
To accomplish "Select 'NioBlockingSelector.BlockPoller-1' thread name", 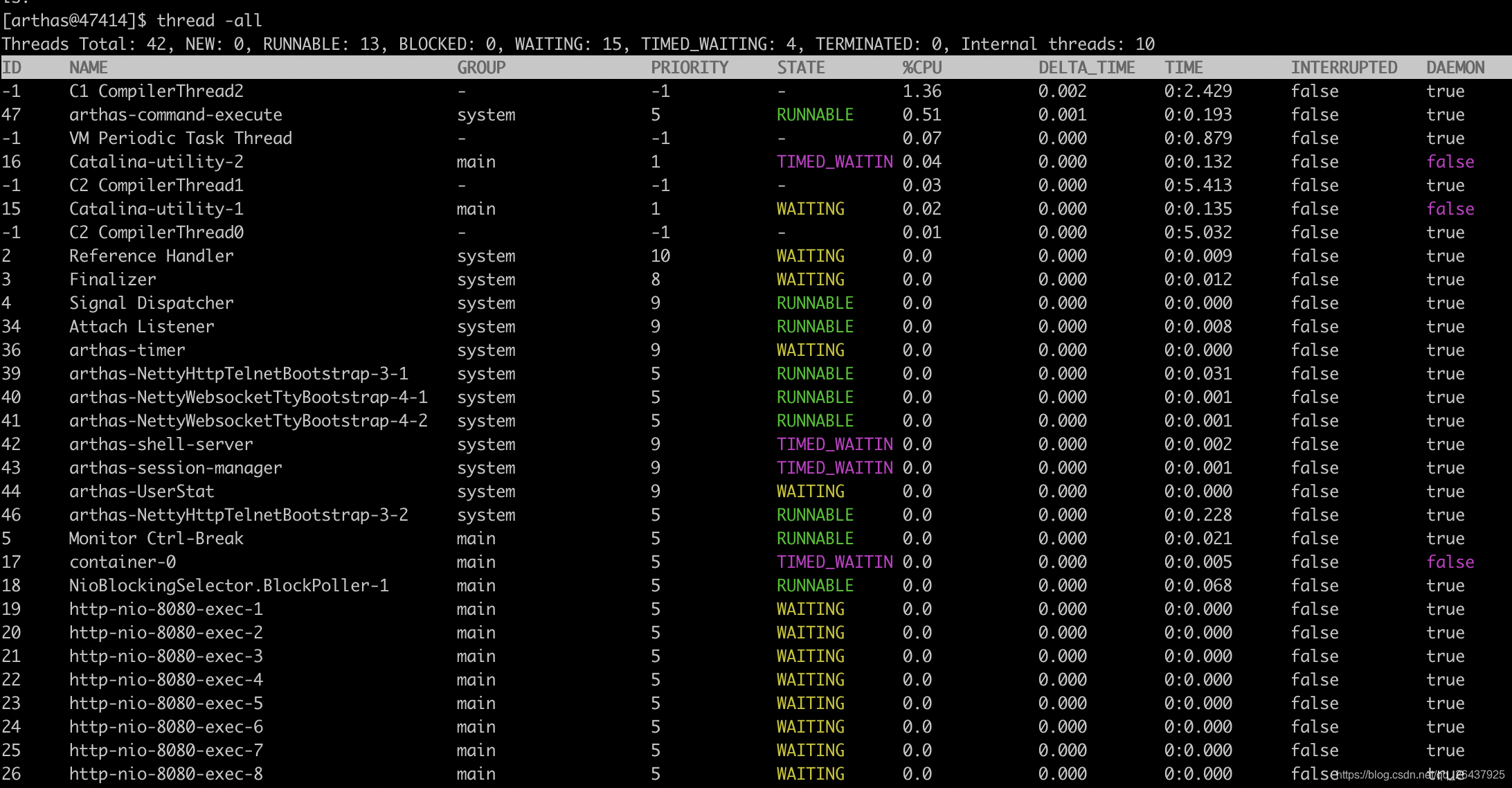I will [229, 586].
